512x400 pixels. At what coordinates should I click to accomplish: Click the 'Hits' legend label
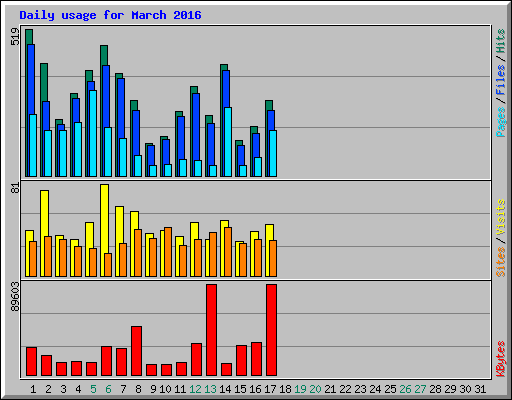click(500, 41)
